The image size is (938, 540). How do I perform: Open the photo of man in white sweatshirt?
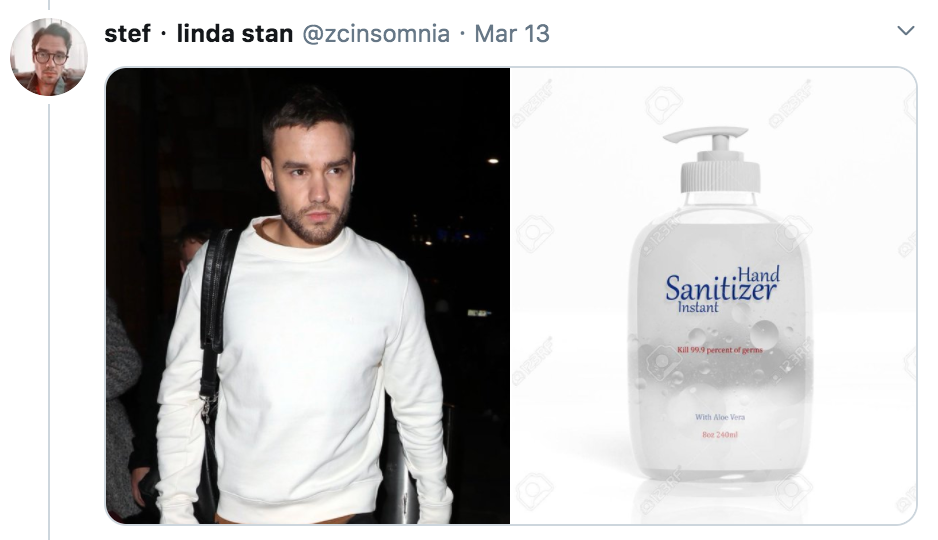pos(308,295)
